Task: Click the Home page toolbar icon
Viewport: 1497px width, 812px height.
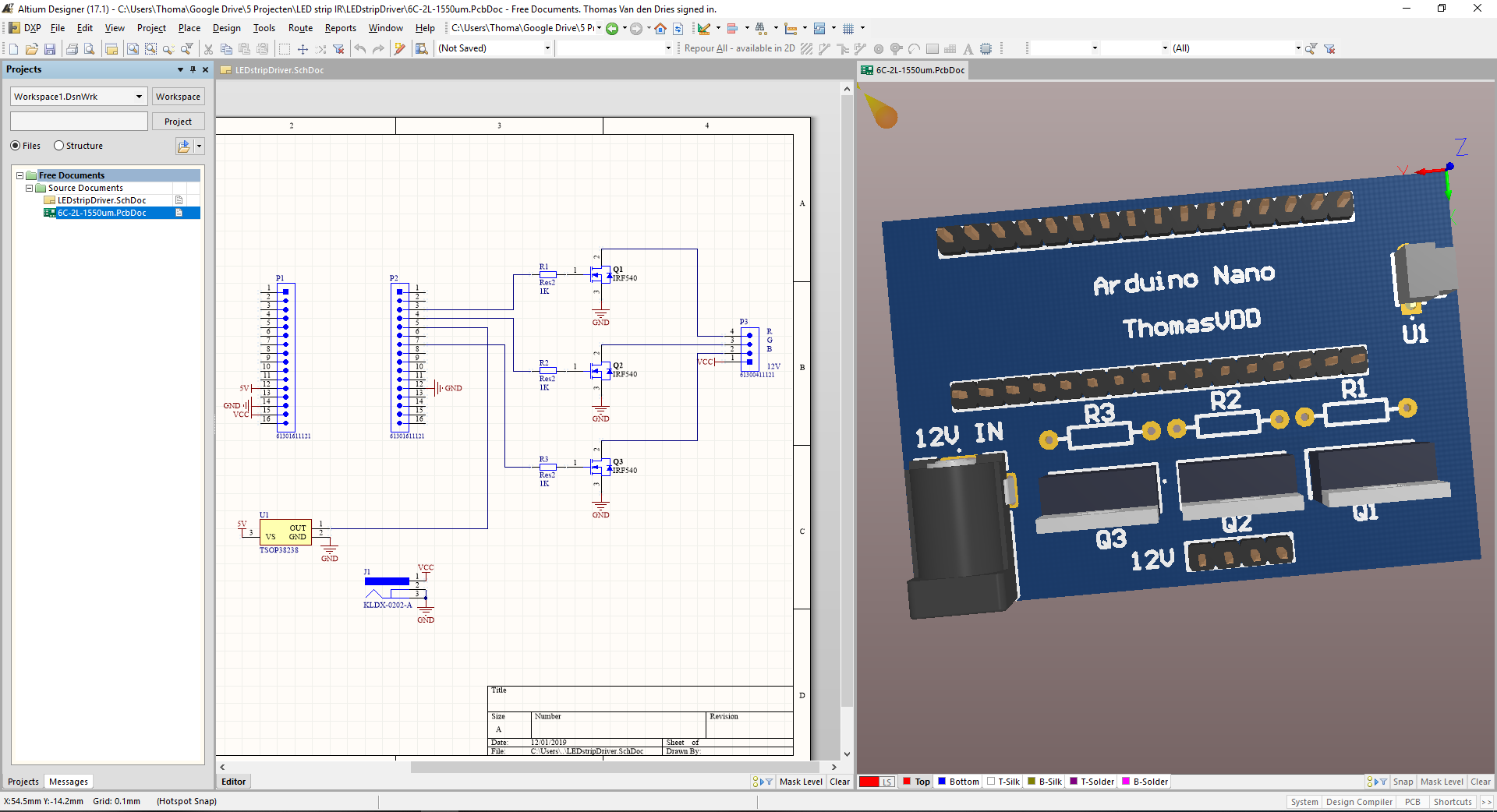Action: (660, 28)
